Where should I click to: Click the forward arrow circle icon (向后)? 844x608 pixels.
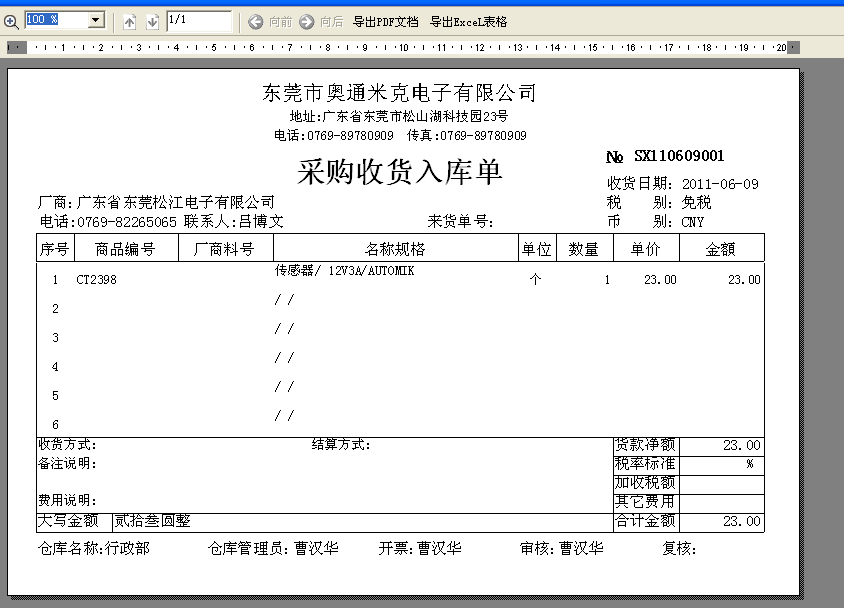pyautogui.click(x=307, y=22)
